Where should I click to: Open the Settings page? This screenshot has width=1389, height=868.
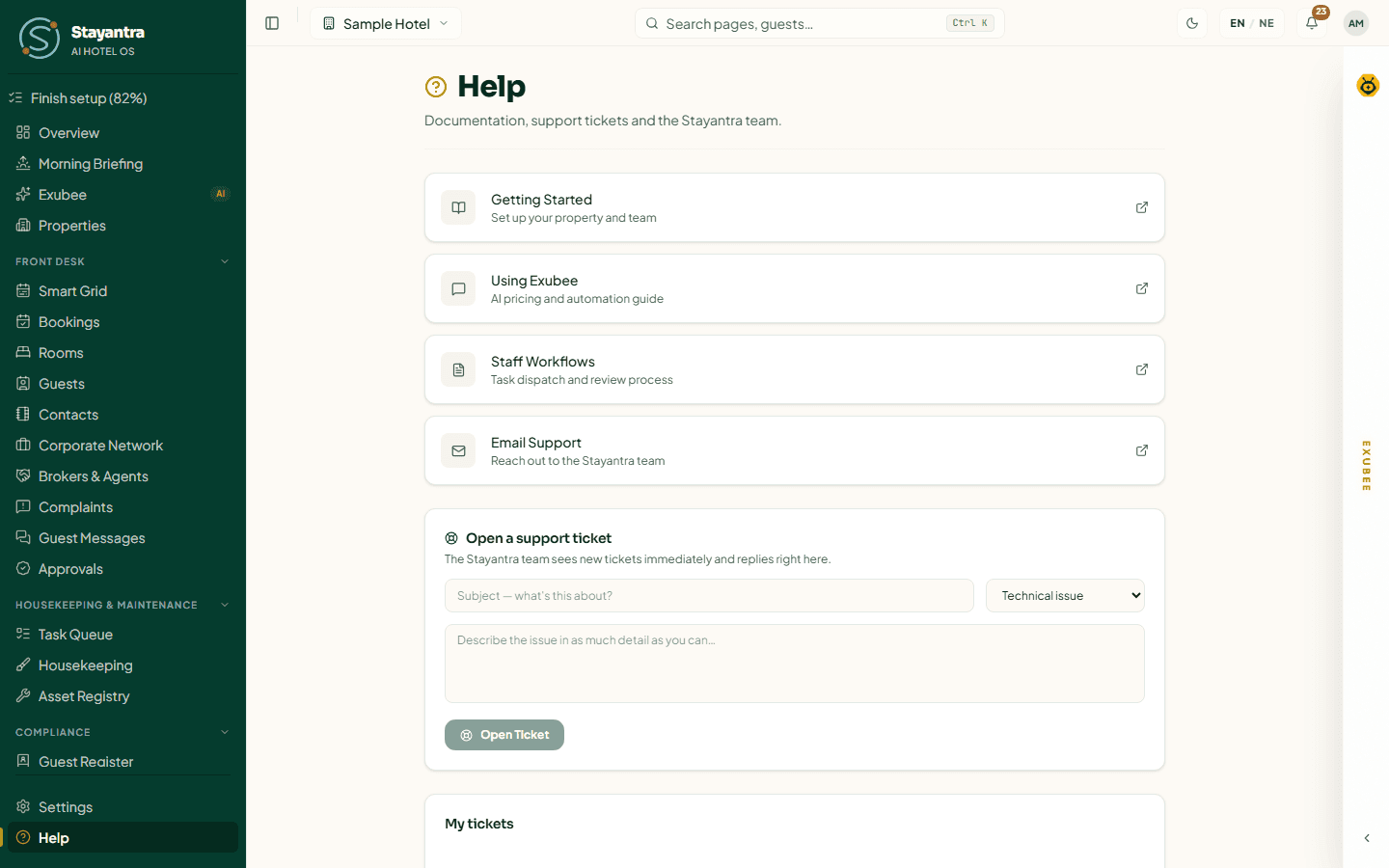(123, 807)
